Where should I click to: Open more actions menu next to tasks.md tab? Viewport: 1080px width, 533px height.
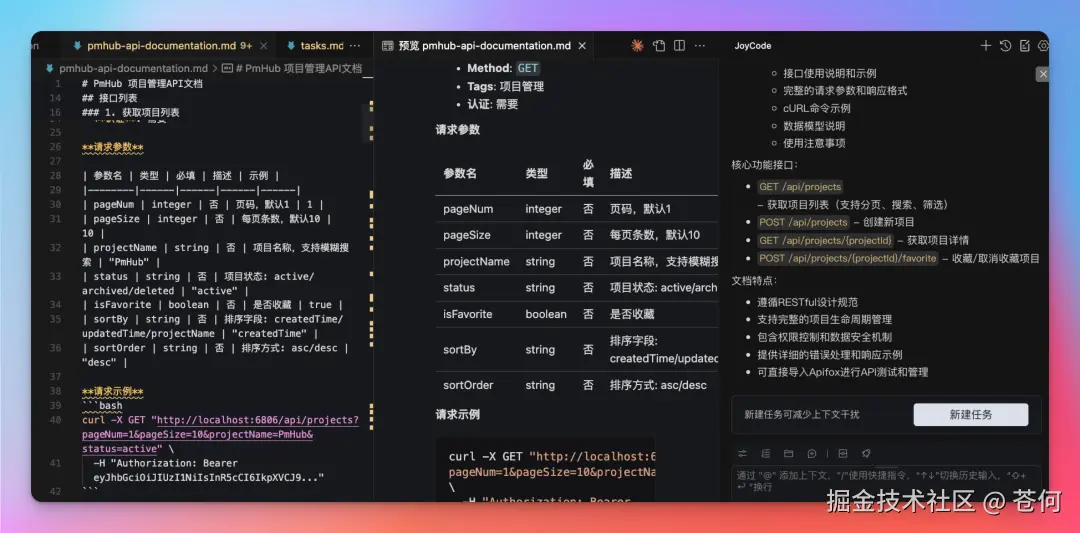[355, 46]
